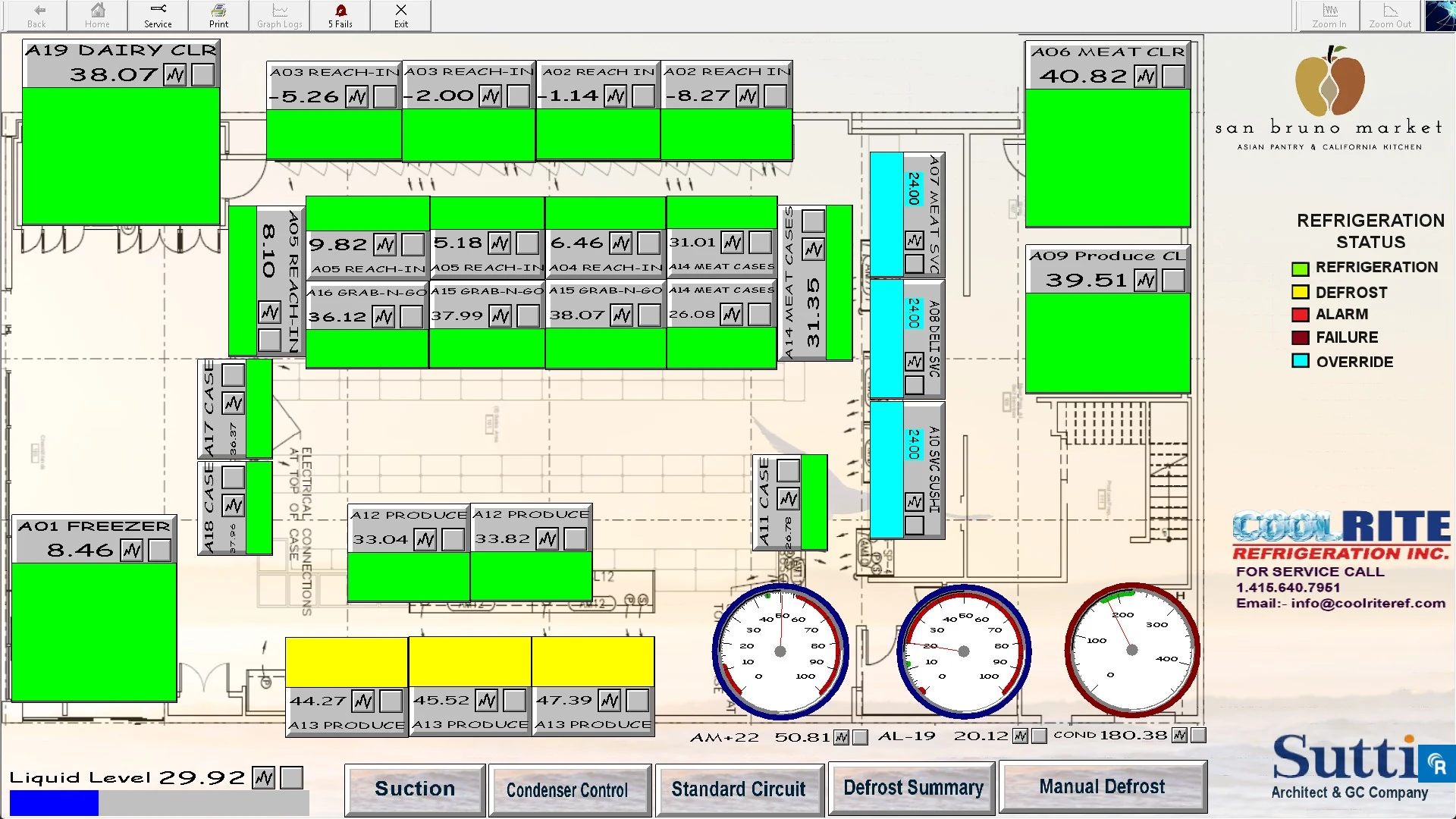Click the graph icon for A07 Meat SVC
The height and width of the screenshot is (819, 1456).
[915, 240]
